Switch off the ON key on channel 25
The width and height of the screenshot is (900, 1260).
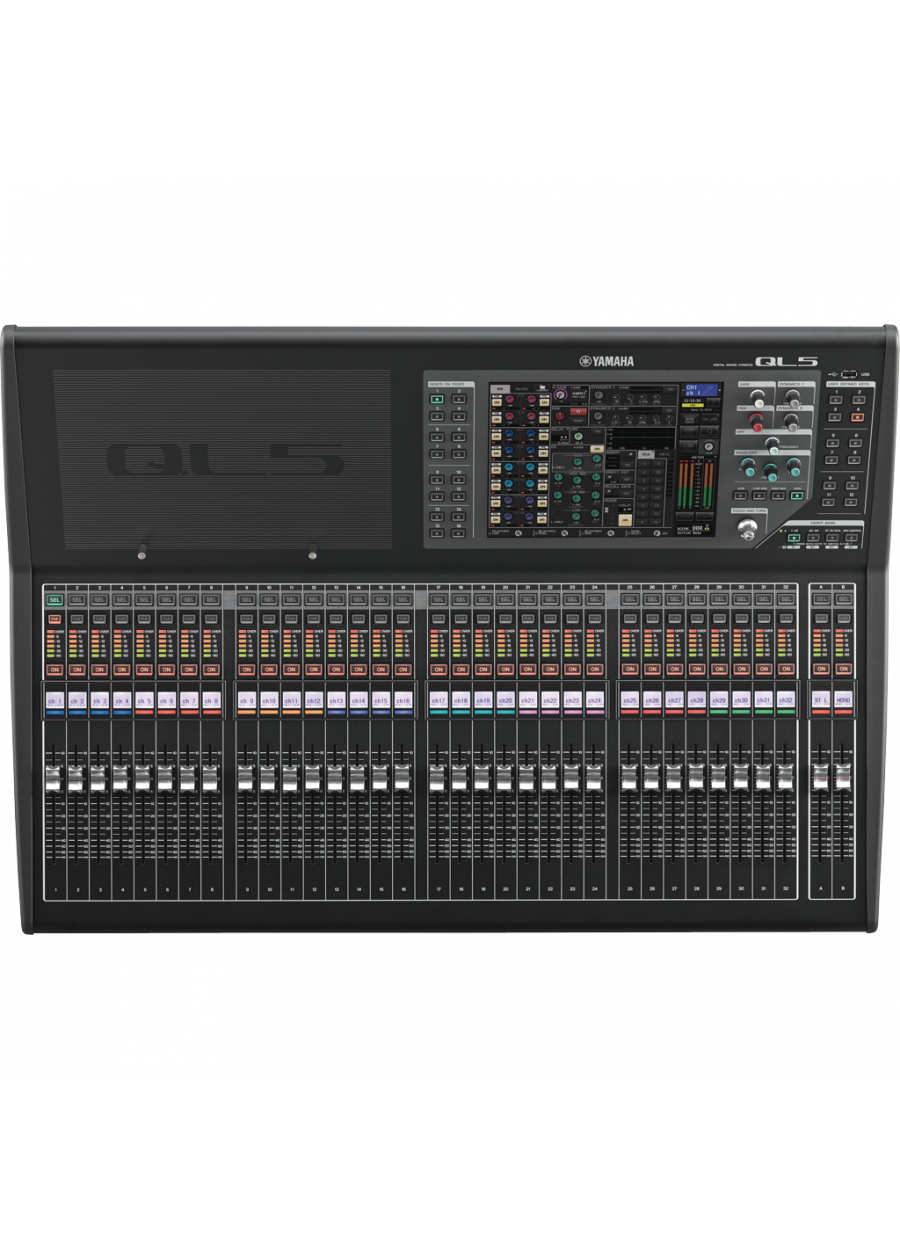(x=630, y=668)
